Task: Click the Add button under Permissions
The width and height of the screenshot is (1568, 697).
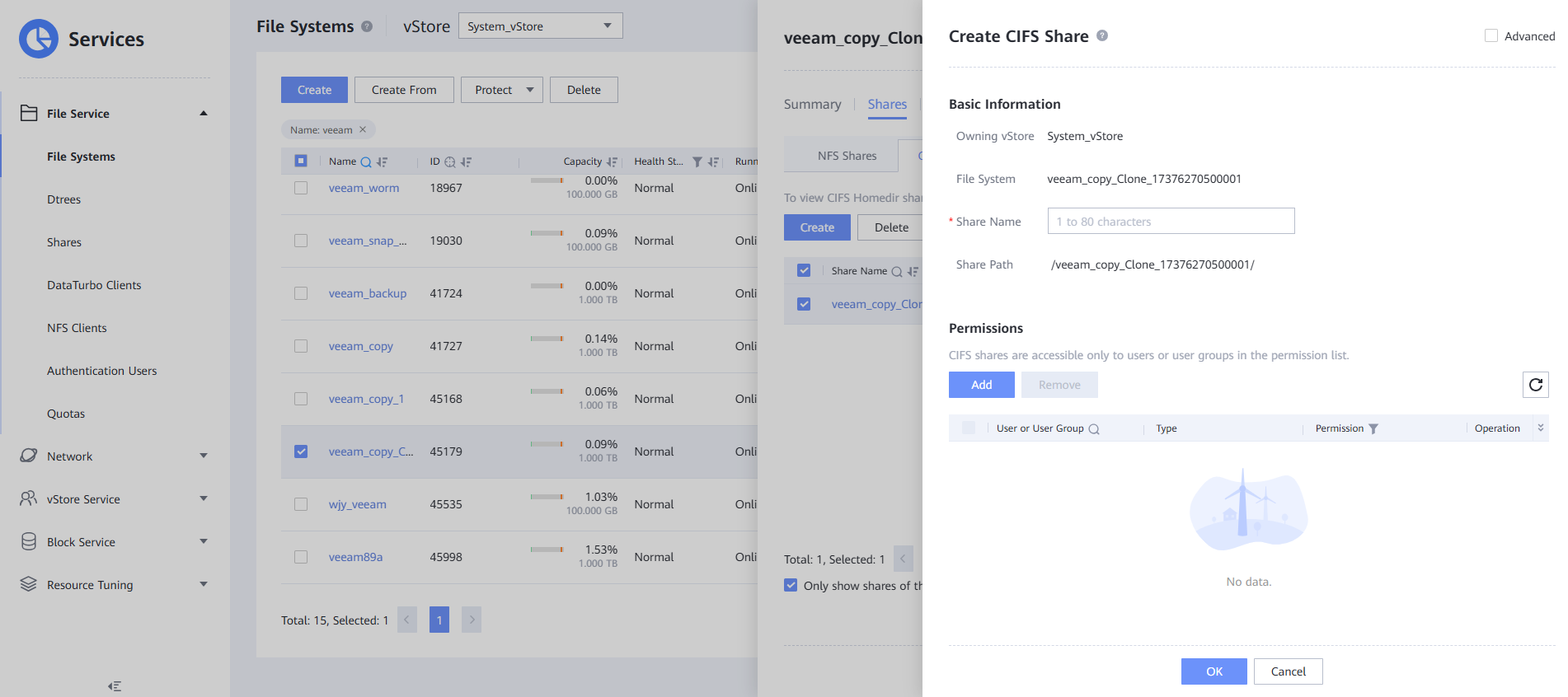Action: (x=981, y=385)
